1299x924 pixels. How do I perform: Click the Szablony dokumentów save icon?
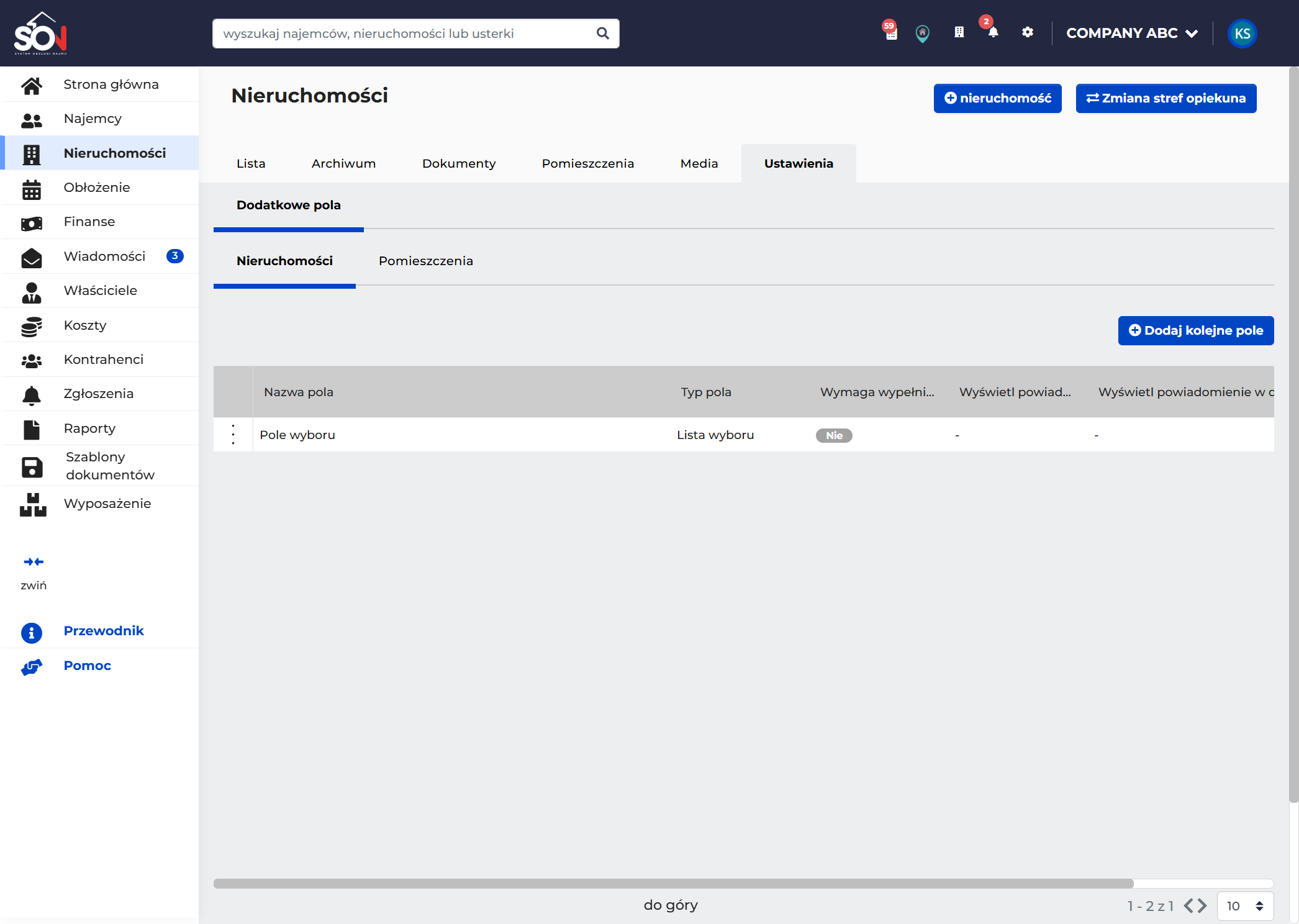tap(32, 467)
